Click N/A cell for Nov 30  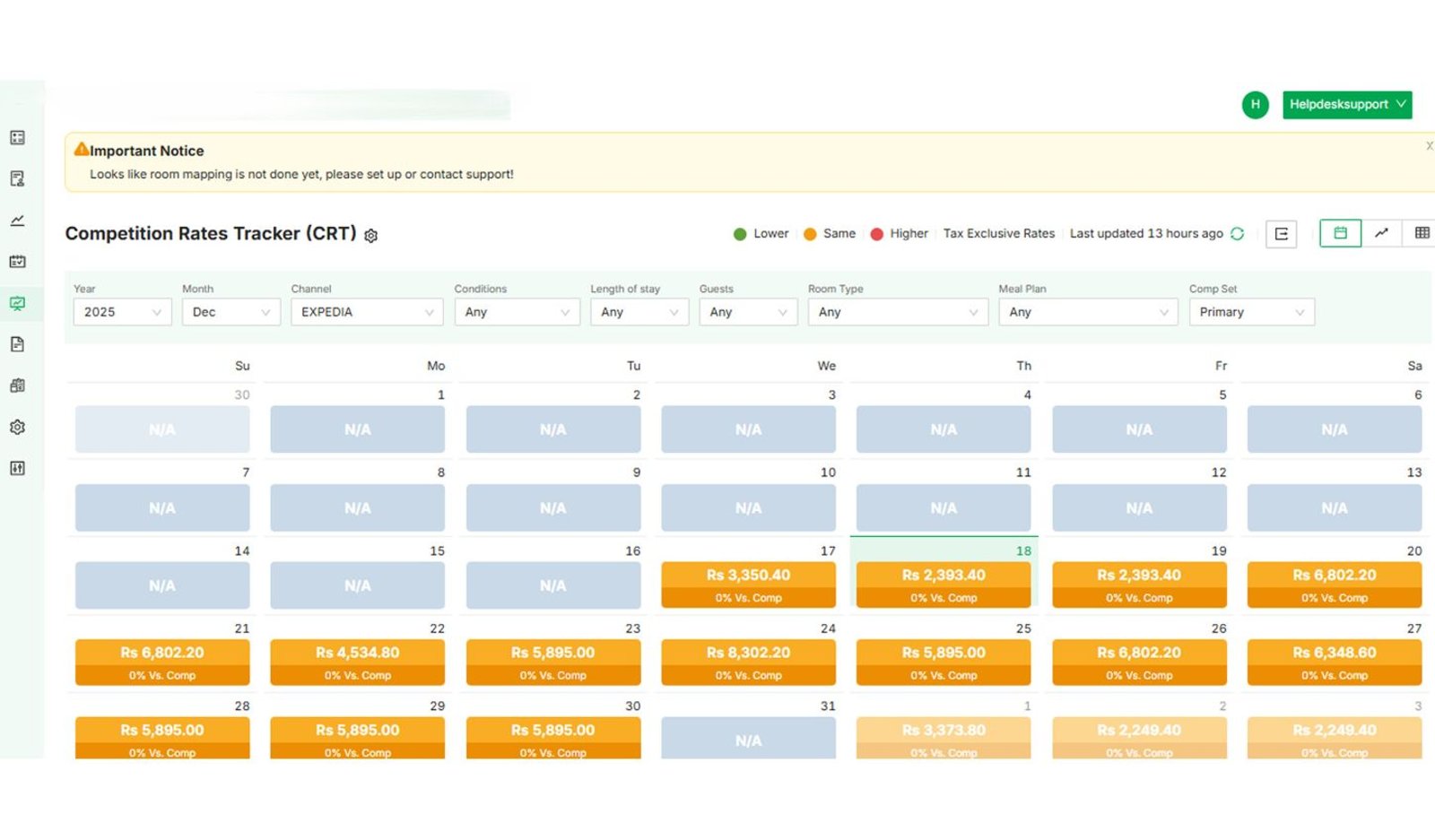pyautogui.click(x=162, y=429)
